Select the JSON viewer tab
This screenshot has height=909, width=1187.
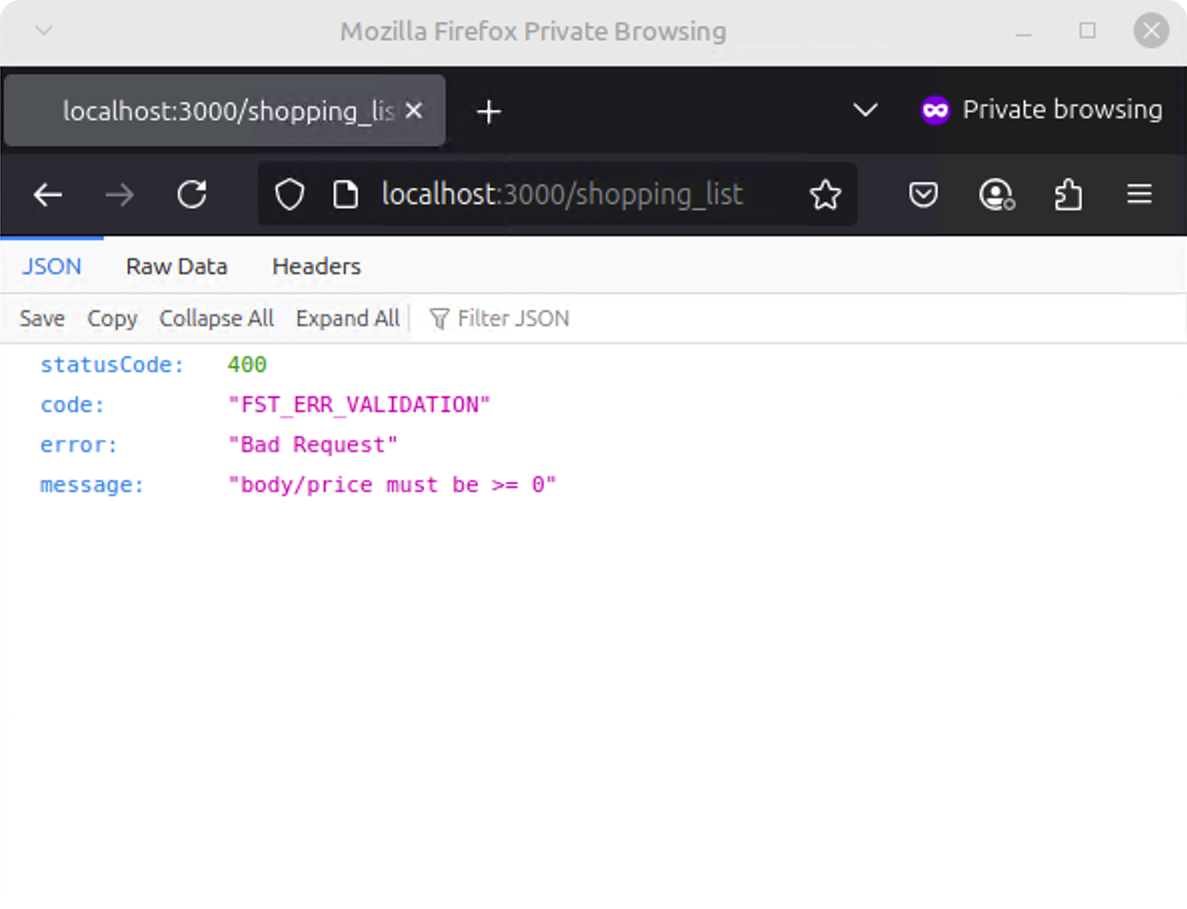[x=52, y=267]
